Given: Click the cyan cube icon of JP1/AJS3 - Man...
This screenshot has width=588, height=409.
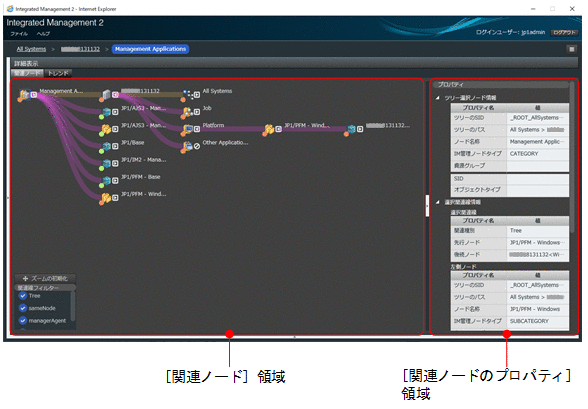Looking at the screenshot, I should click(x=106, y=112).
